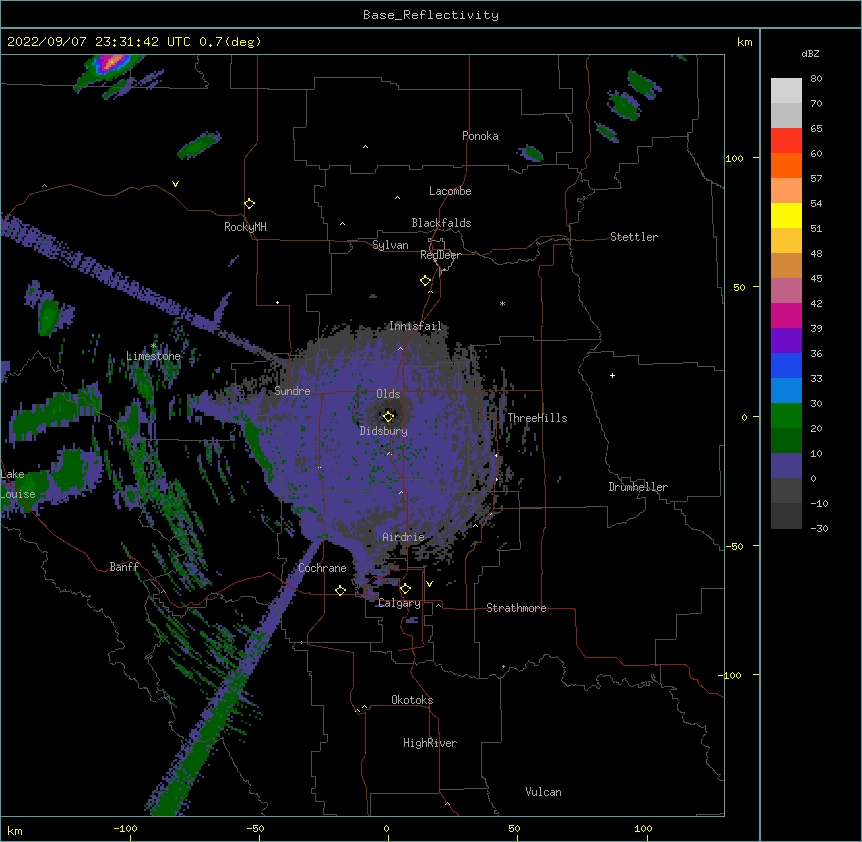Click the Lacombe city label
Screen dimensions: 862x842
coord(450,191)
